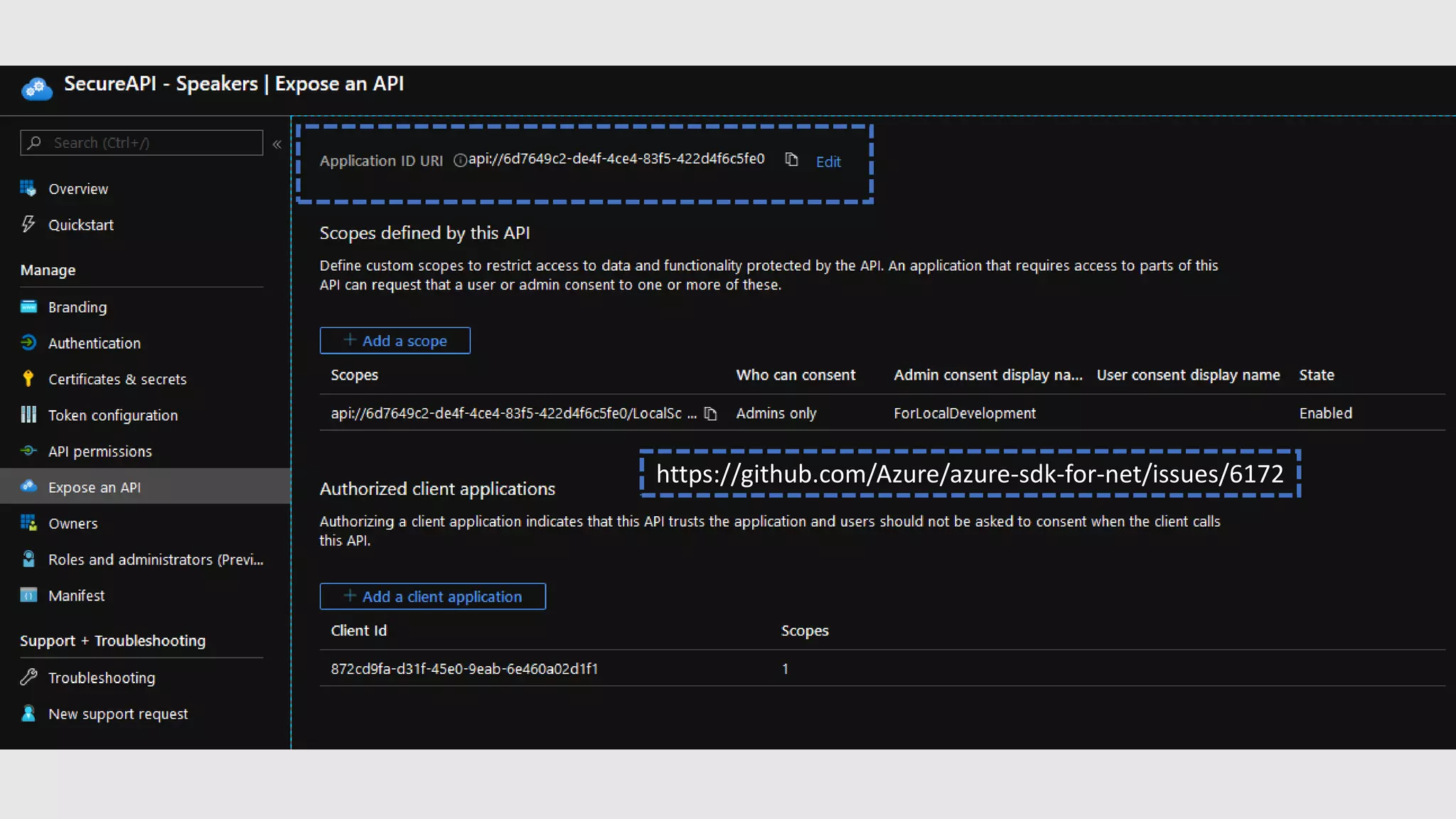Select Expose an API menu item
The height and width of the screenshot is (819, 1456).
[145, 487]
